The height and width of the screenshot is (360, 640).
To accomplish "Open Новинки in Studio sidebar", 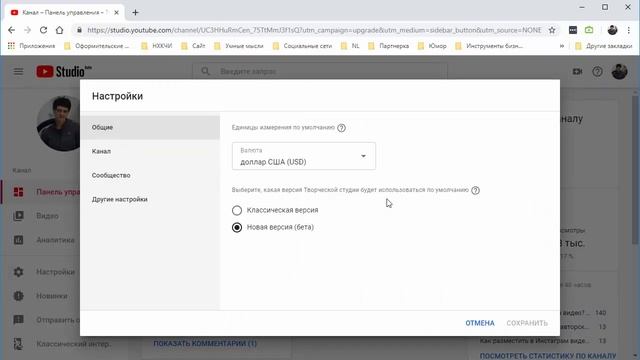I will [x=41, y=296].
